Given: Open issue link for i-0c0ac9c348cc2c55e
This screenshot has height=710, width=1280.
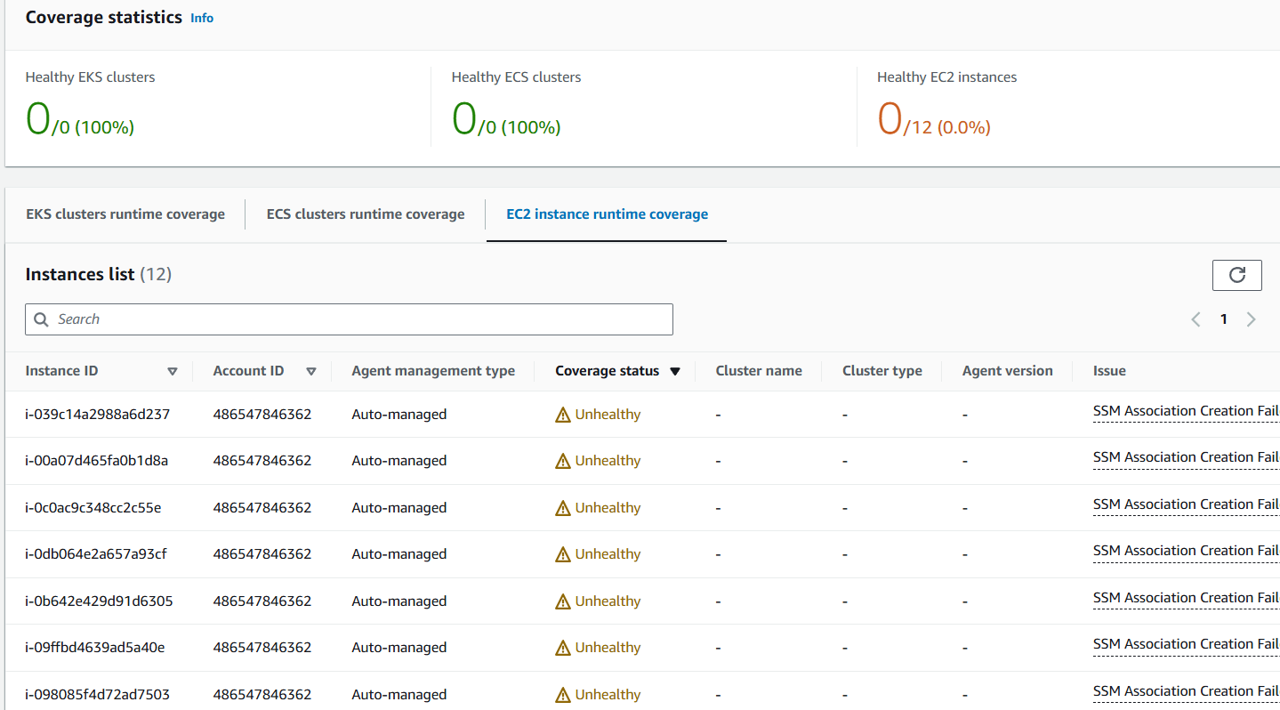Looking at the screenshot, I should (x=1186, y=504).
